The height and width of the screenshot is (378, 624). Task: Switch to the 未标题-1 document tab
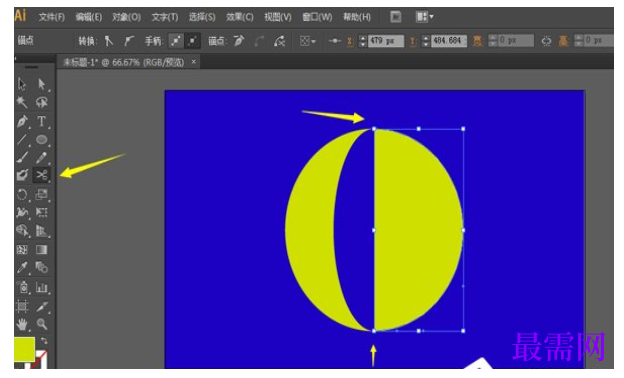pyautogui.click(x=124, y=62)
